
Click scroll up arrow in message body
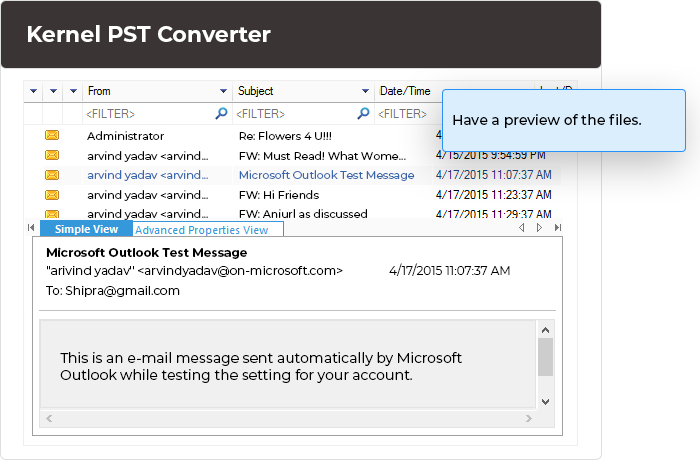point(545,330)
